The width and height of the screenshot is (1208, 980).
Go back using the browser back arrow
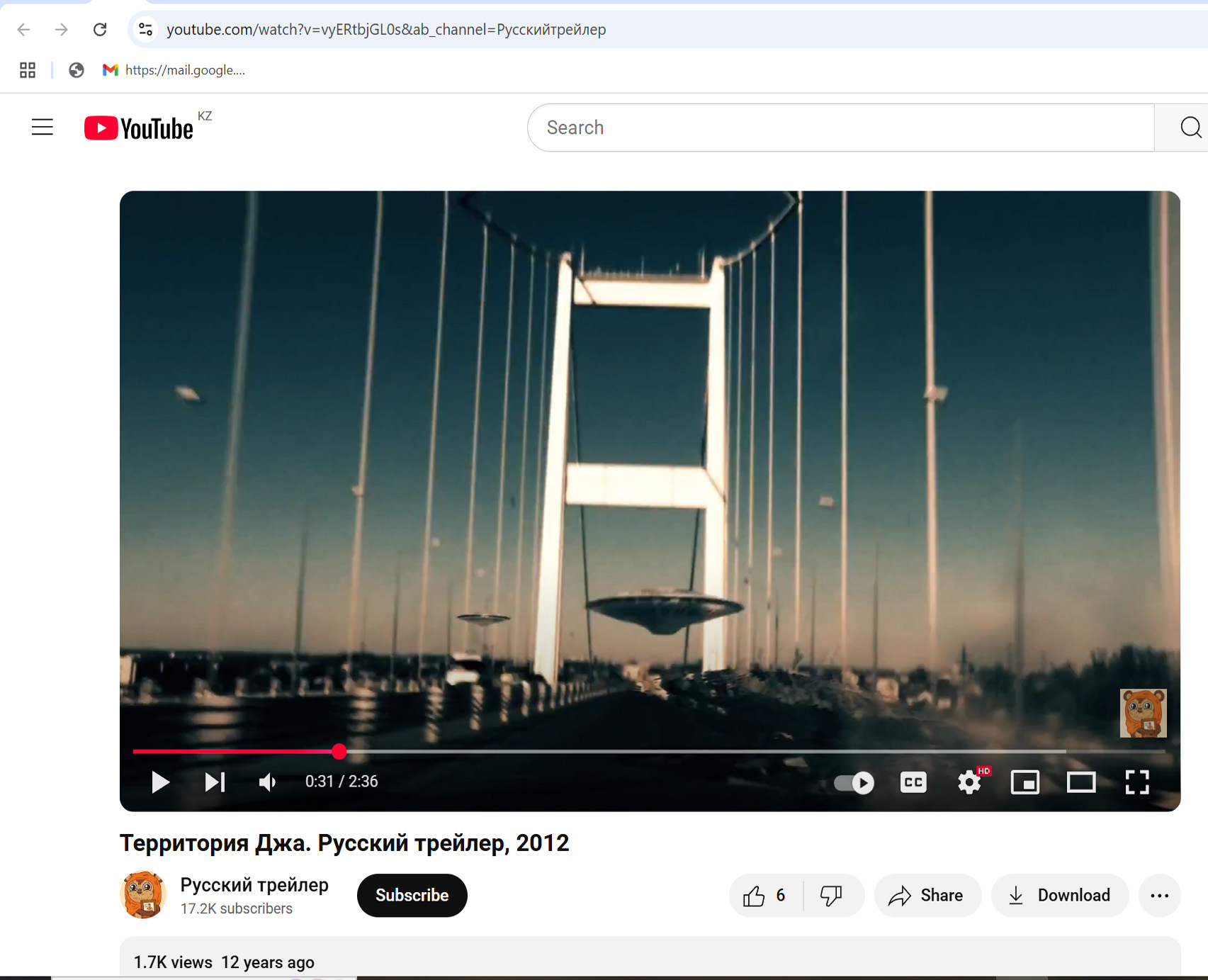click(x=23, y=29)
